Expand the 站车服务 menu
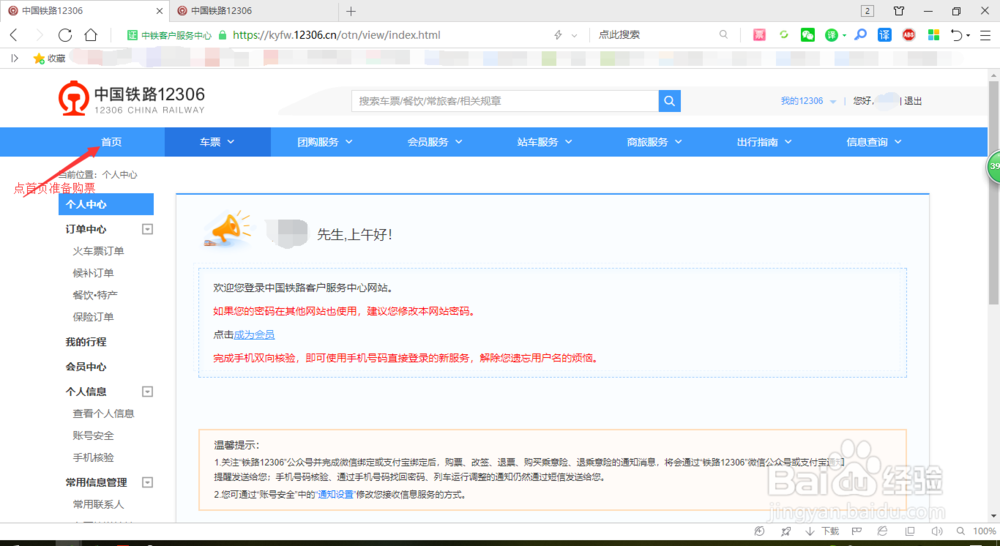 point(545,142)
